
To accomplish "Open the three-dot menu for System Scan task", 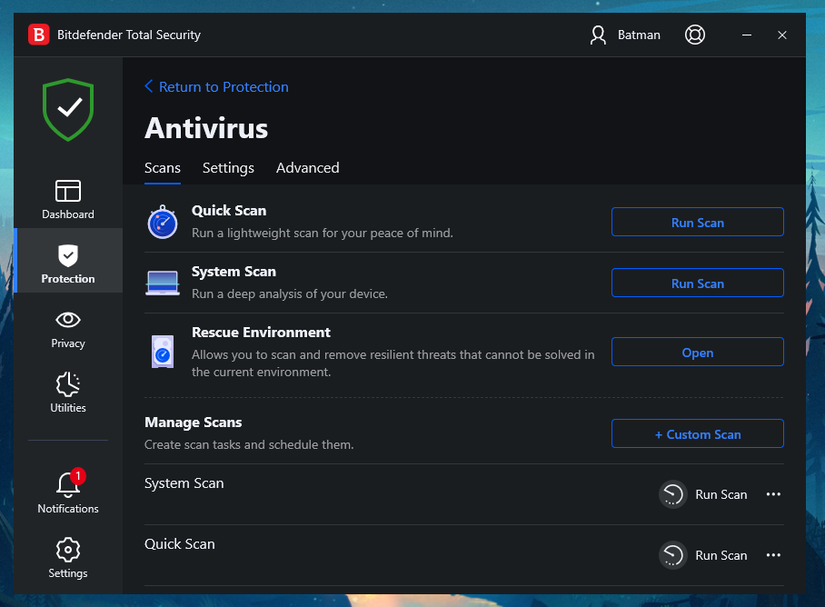I will [x=773, y=494].
